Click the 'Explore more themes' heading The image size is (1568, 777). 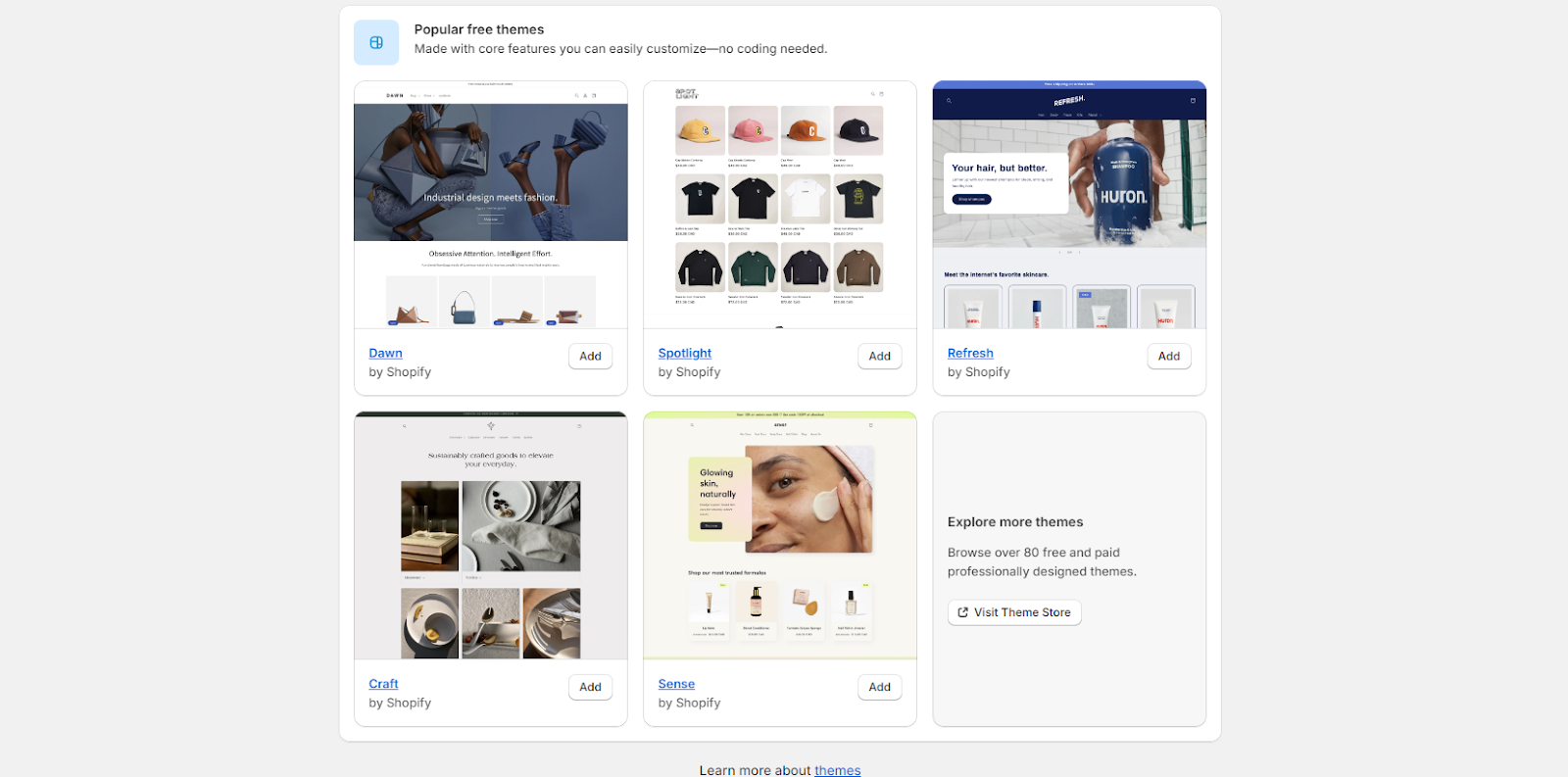pyautogui.click(x=1015, y=522)
